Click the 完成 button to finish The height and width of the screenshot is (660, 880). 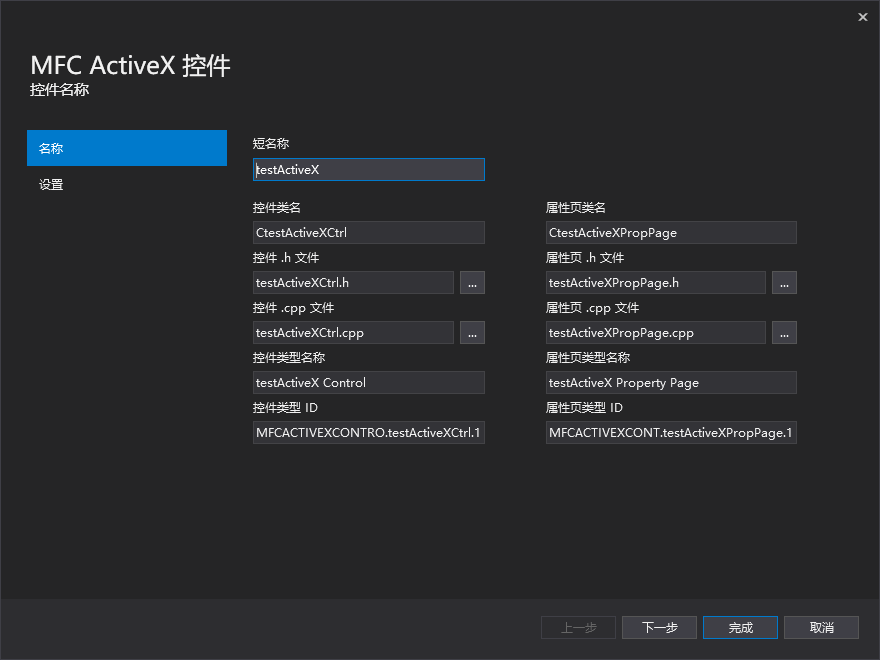740,627
